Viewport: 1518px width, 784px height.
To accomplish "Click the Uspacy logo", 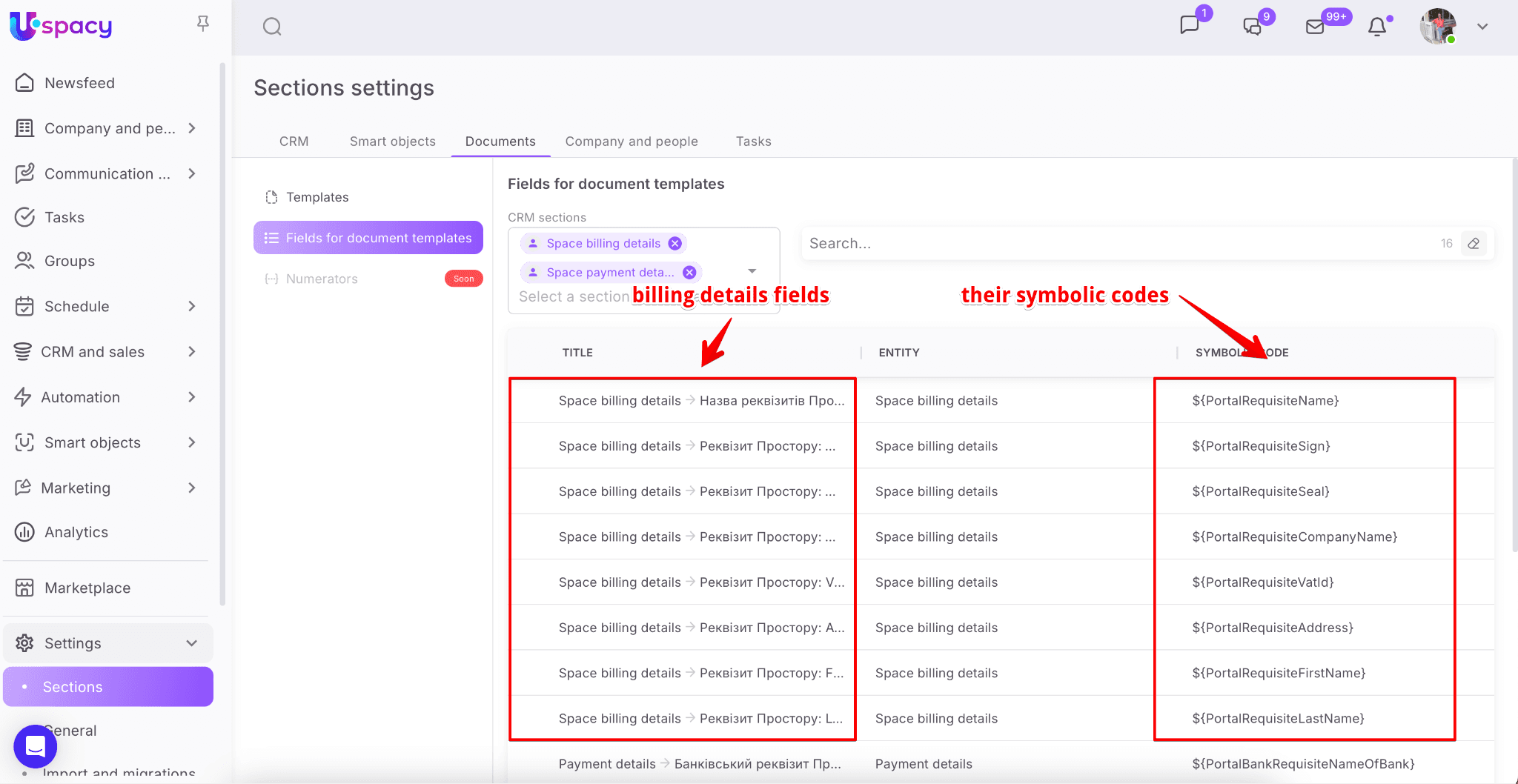I will click(x=61, y=26).
